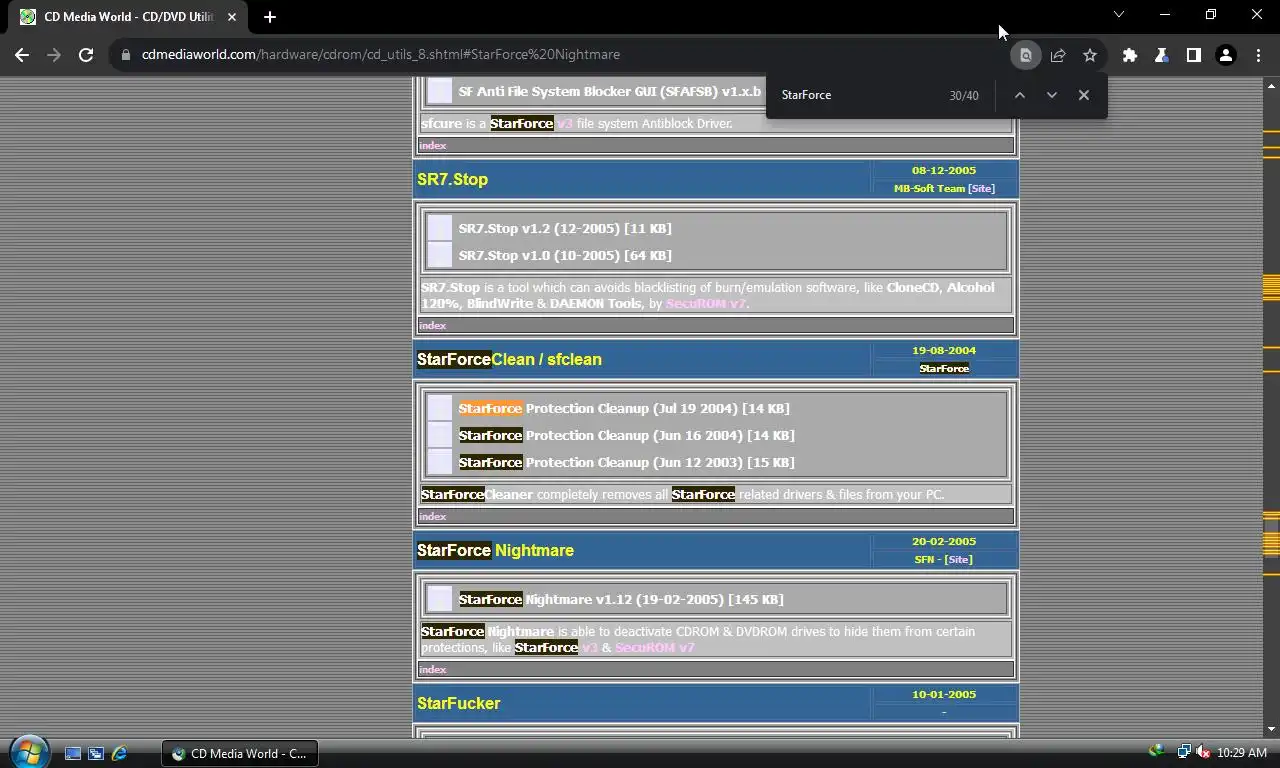Go back to the previous page
Image resolution: width=1280 pixels, height=768 pixels.
tap(22, 55)
